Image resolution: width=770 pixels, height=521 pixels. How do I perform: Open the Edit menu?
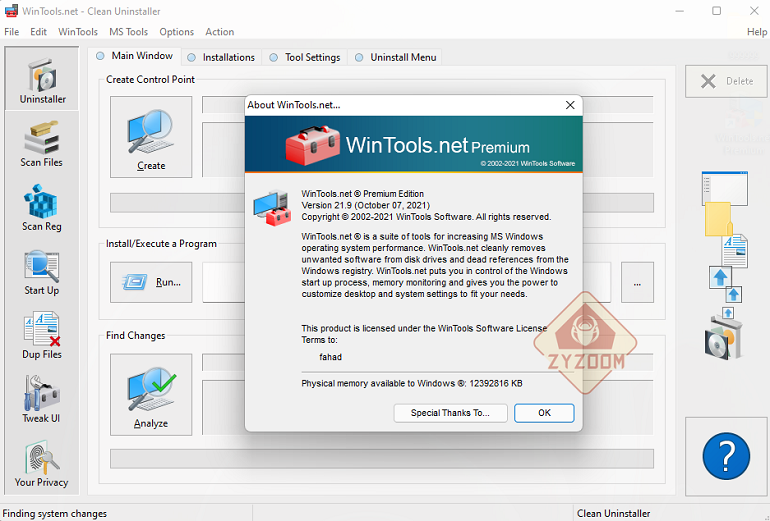pyautogui.click(x=38, y=32)
